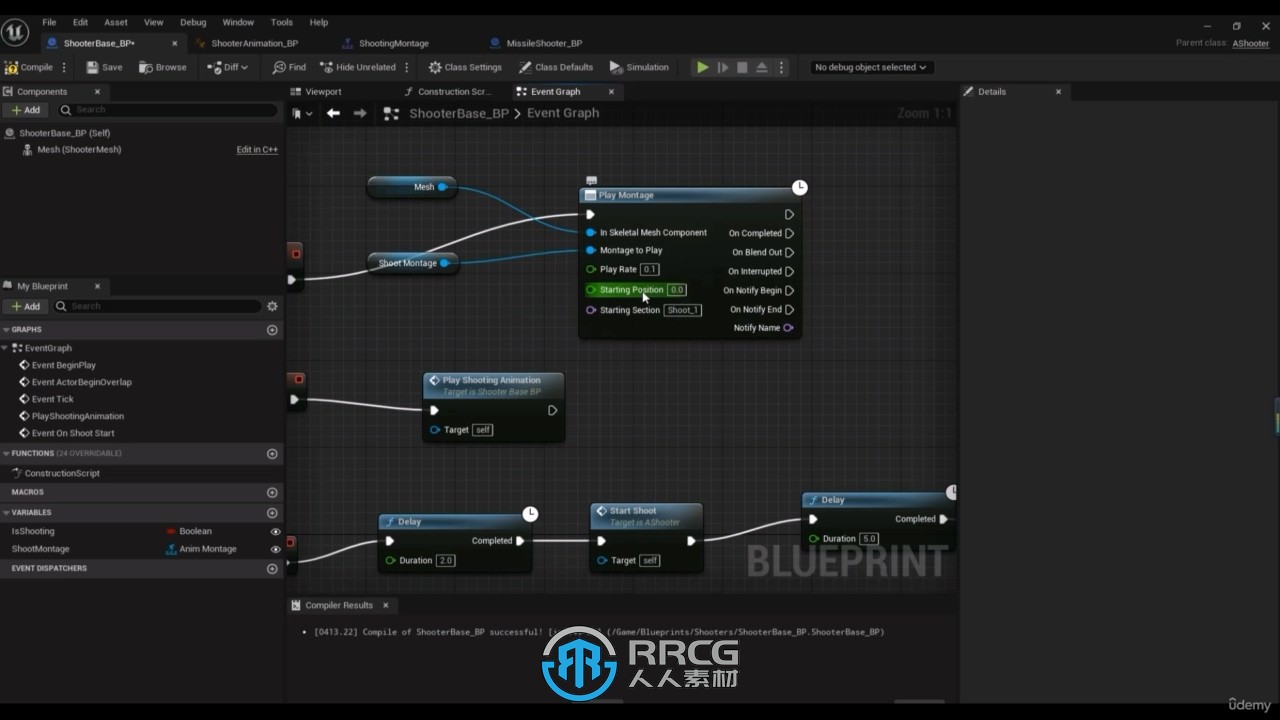
Task: Select Mesh (ShooterMesh) component
Action: pos(79,149)
